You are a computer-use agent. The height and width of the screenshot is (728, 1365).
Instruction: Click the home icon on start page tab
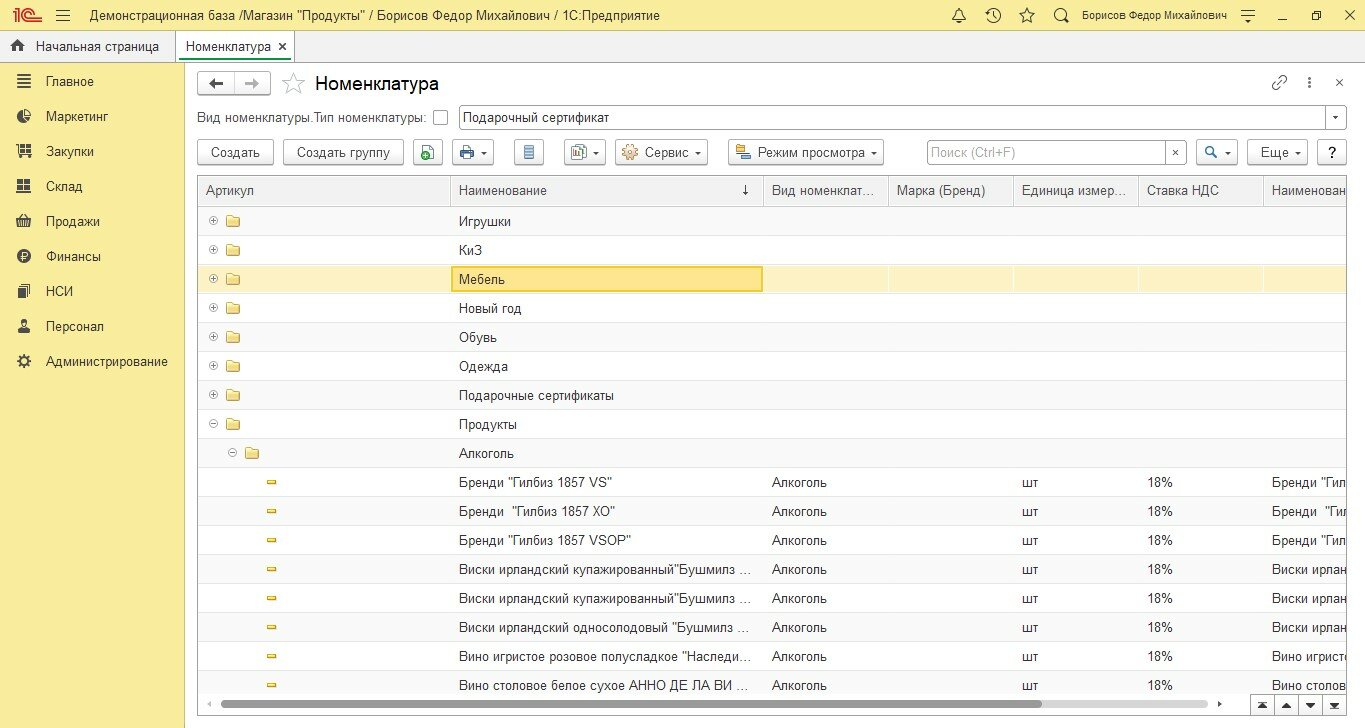click(17, 46)
